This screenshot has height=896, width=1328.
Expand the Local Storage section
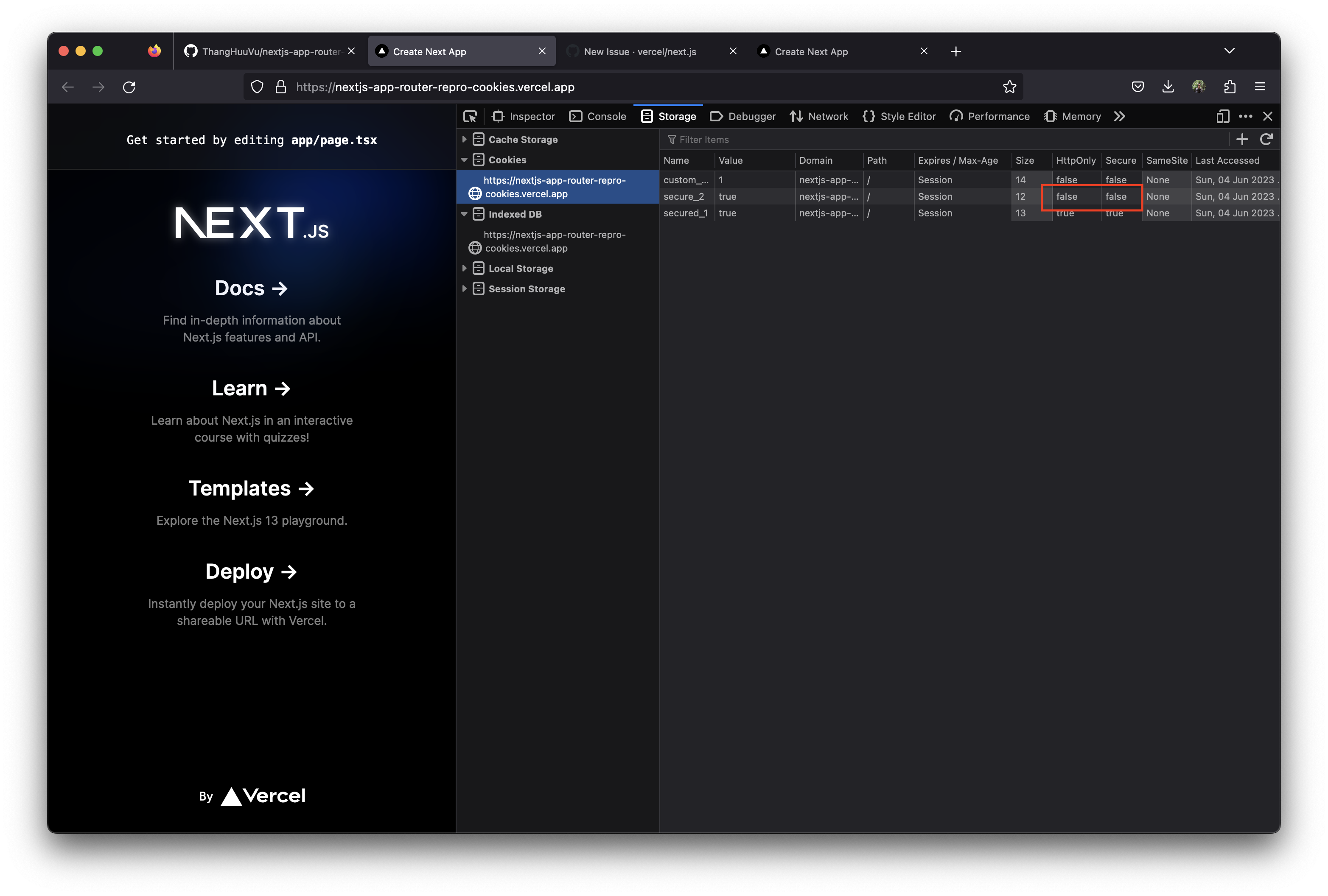[x=465, y=268]
